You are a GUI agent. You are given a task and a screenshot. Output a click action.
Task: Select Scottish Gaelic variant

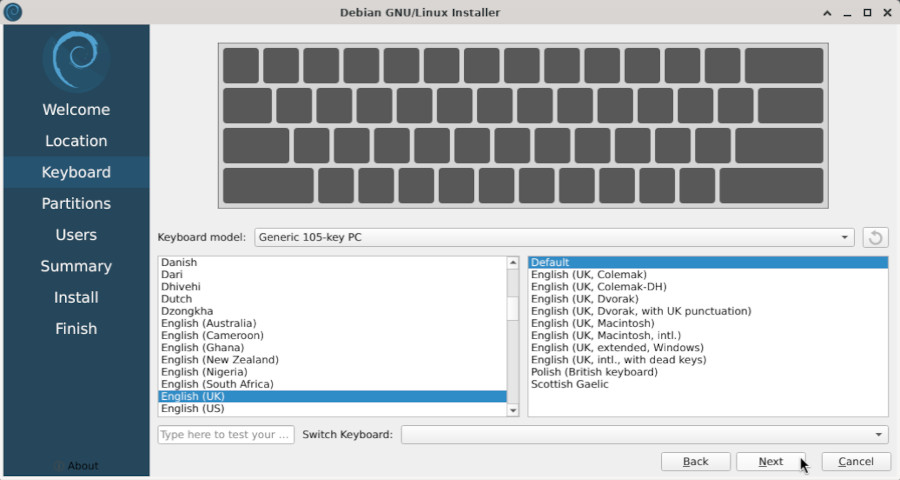coord(708,384)
